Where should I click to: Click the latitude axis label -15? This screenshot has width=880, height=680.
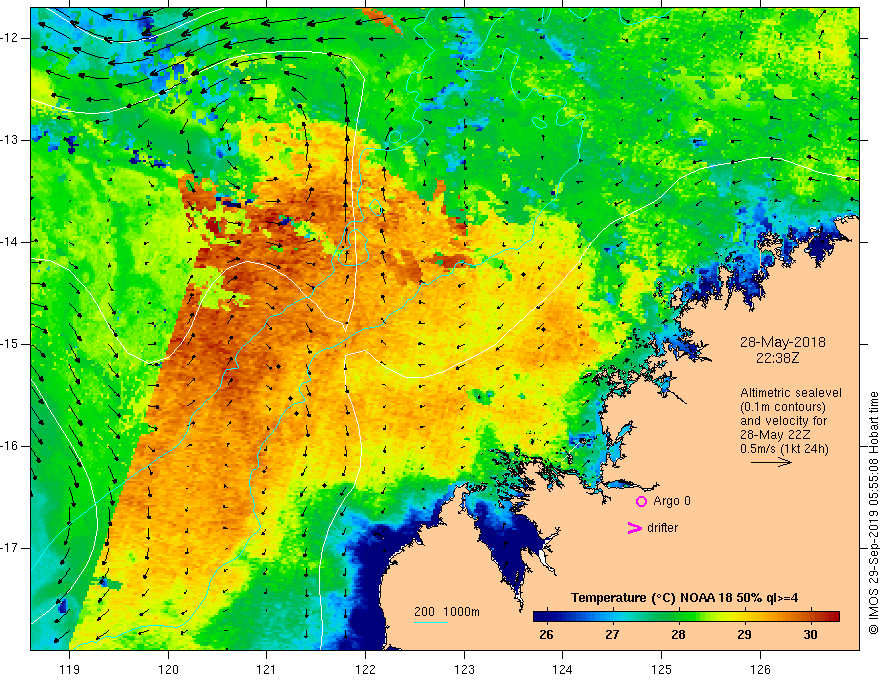coord(11,344)
